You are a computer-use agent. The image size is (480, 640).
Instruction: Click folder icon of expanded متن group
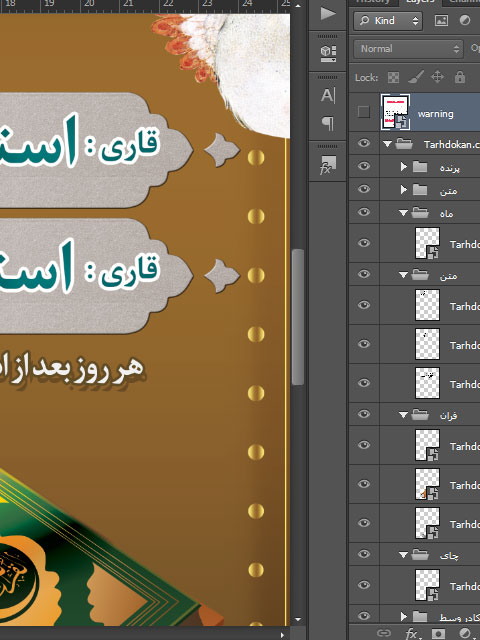point(420,275)
